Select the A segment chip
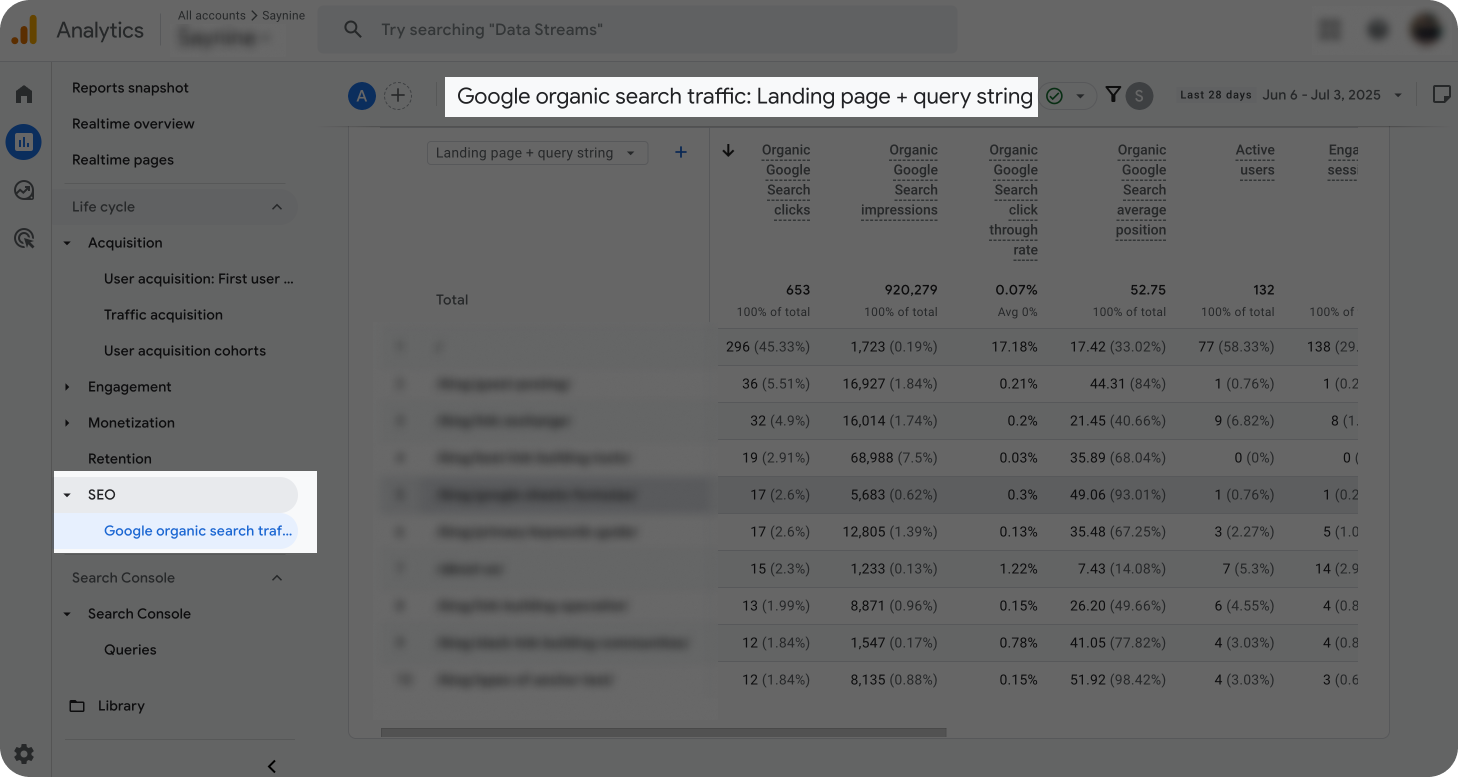 361,96
